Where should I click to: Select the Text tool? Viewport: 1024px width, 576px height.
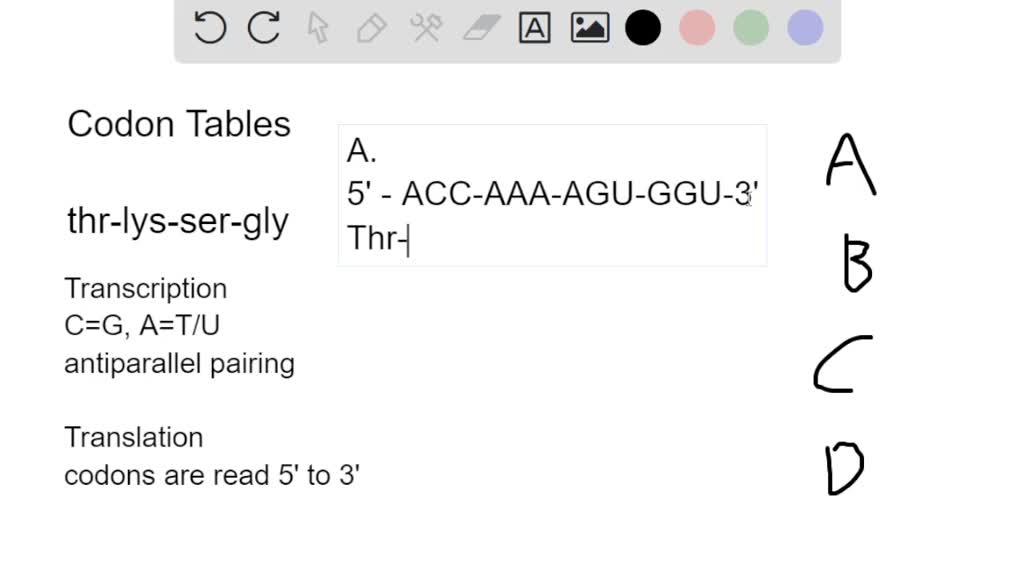click(536, 28)
